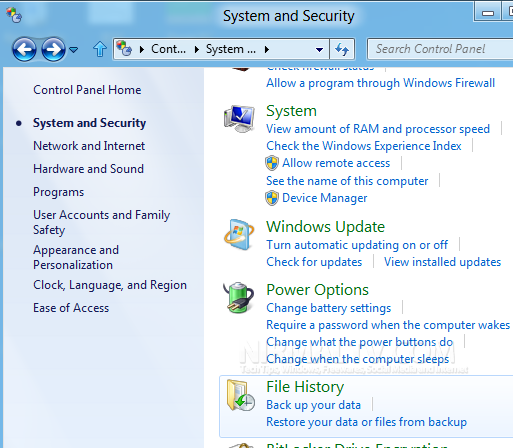See the name of this computer
Viewport: 513px width, 448px height.
[x=347, y=181]
